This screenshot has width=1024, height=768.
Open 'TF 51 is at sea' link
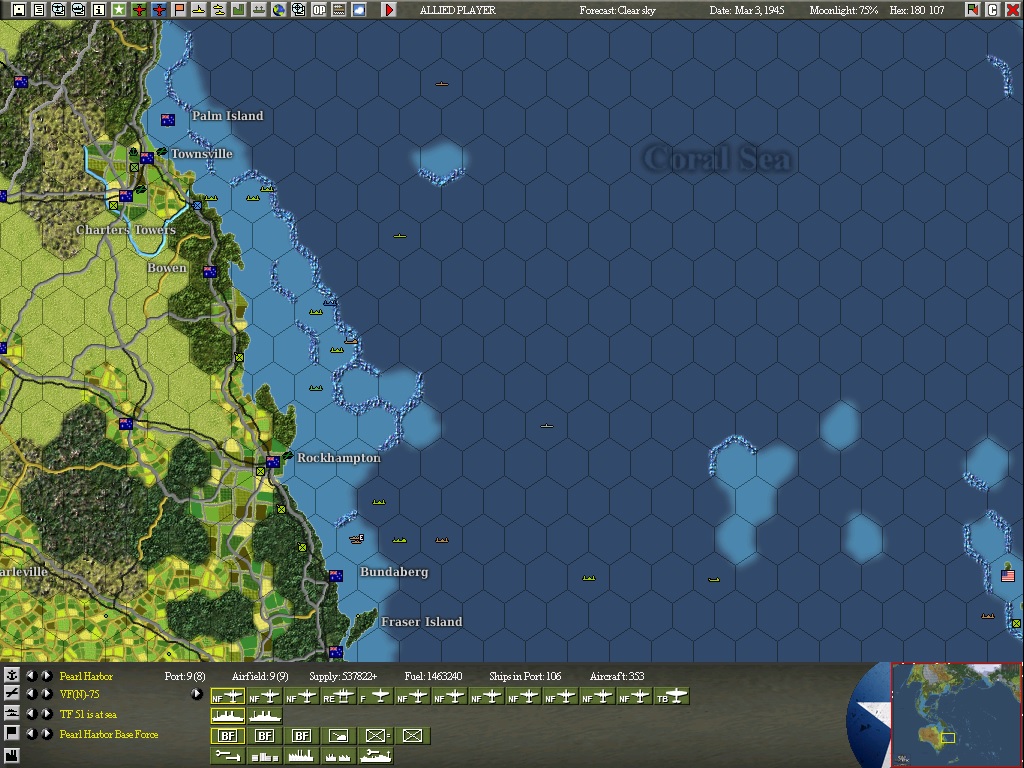click(88, 714)
